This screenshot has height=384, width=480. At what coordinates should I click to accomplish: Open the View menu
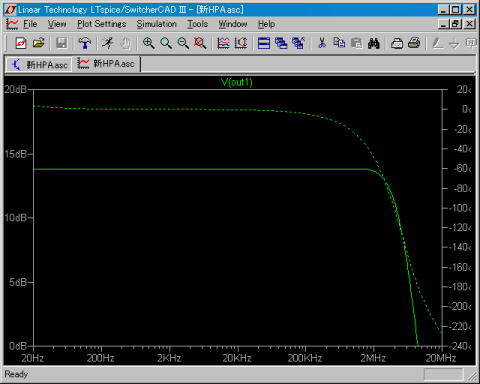point(57,24)
